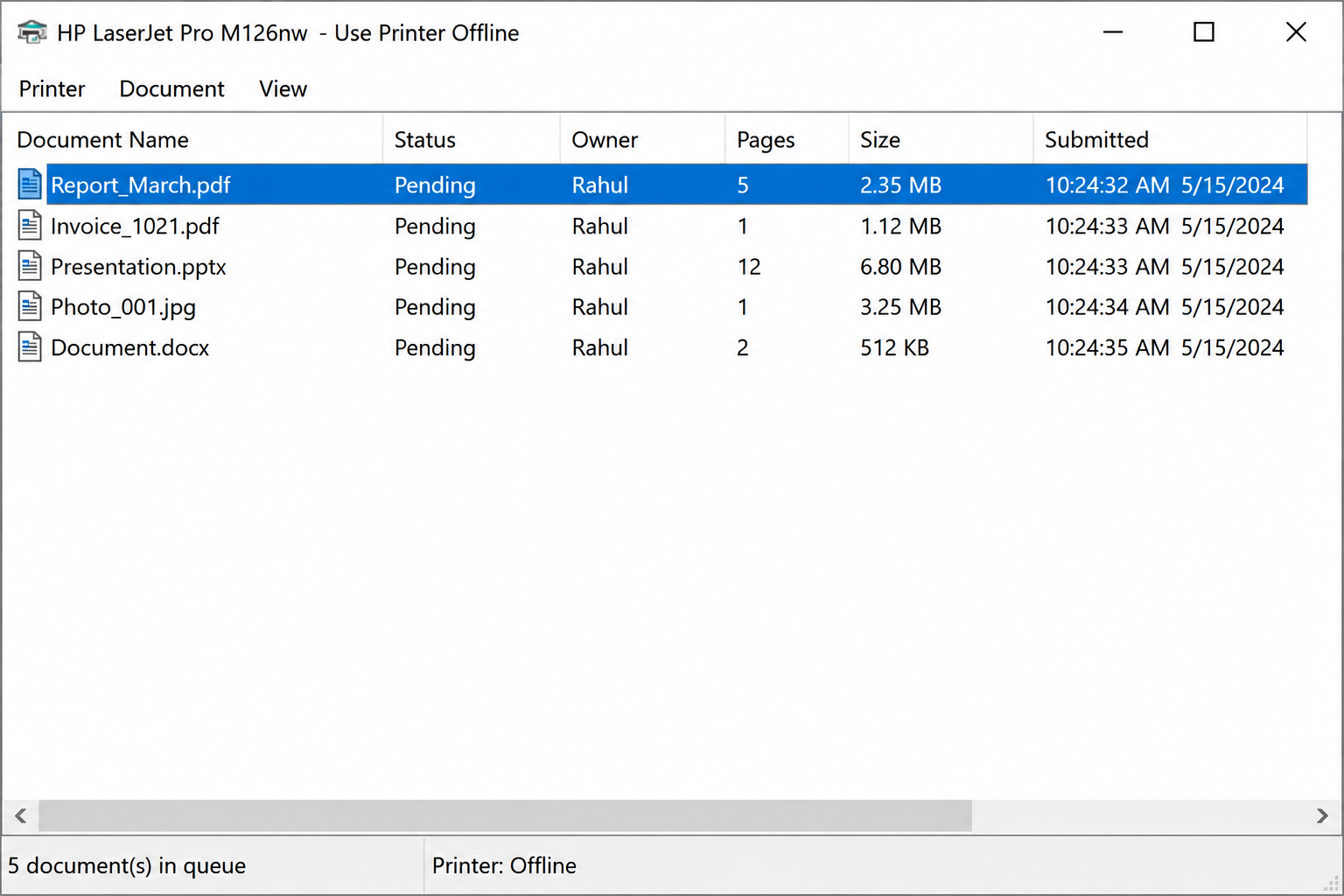Click Invoice_1021.pdf submitted time 10:24:33 AM
Viewport: 1344px width, 896px height.
click(1165, 227)
